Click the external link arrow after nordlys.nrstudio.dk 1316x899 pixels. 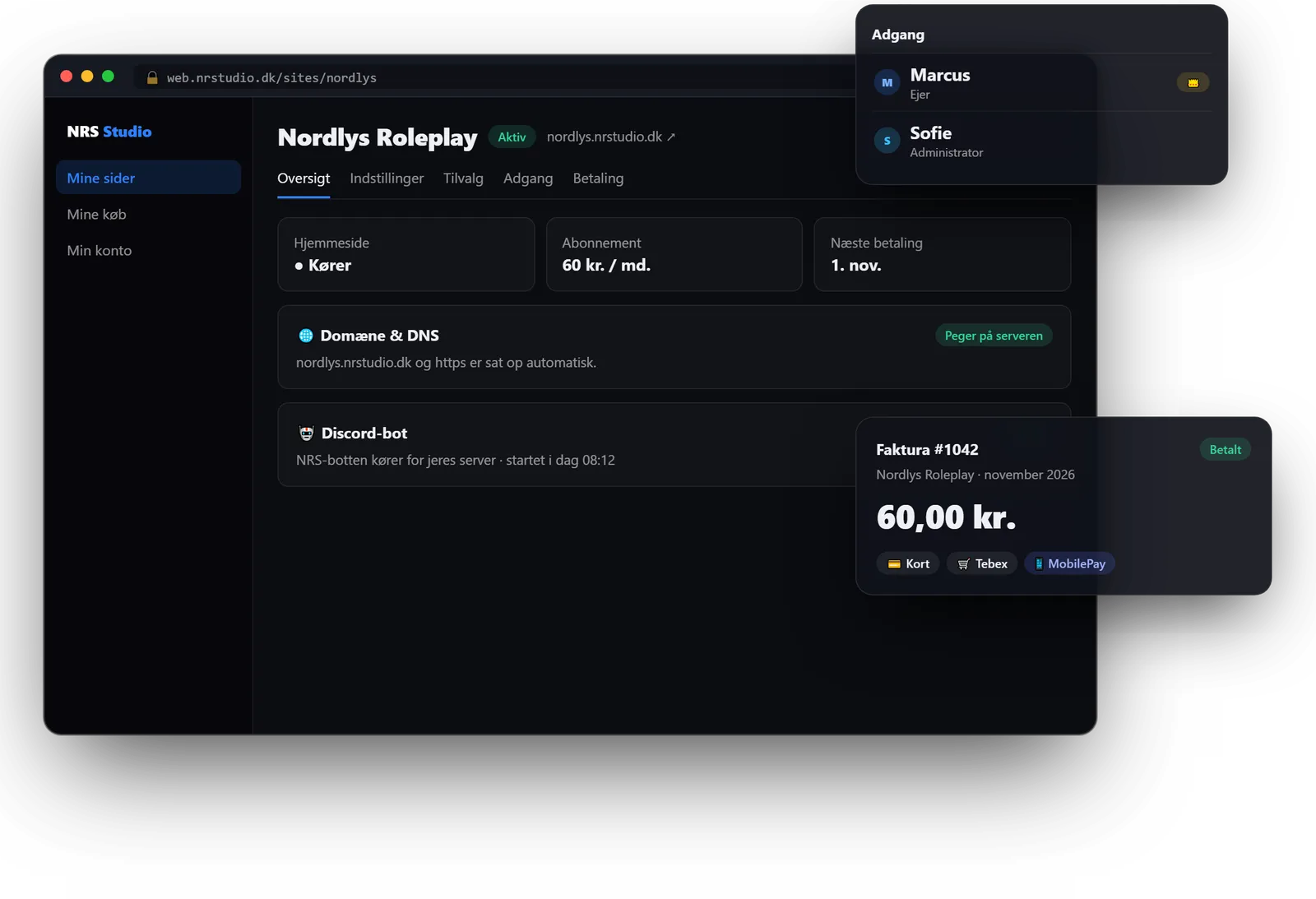pyautogui.click(x=671, y=137)
